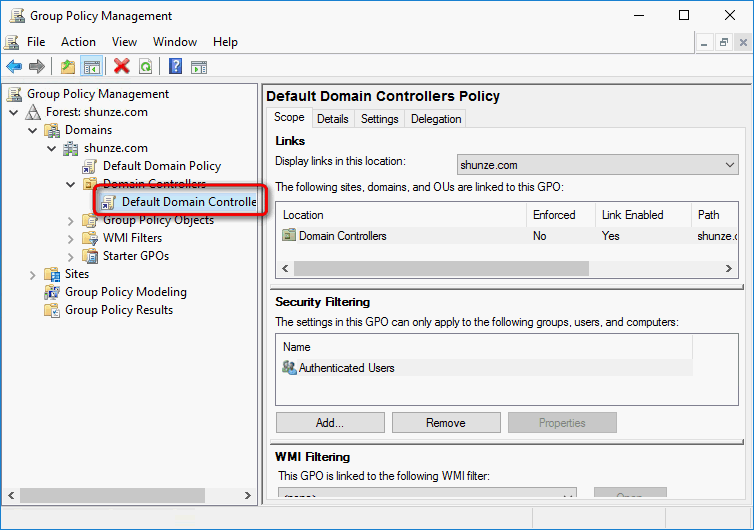
Task: Switch to the Delegation tab
Action: [x=436, y=119]
